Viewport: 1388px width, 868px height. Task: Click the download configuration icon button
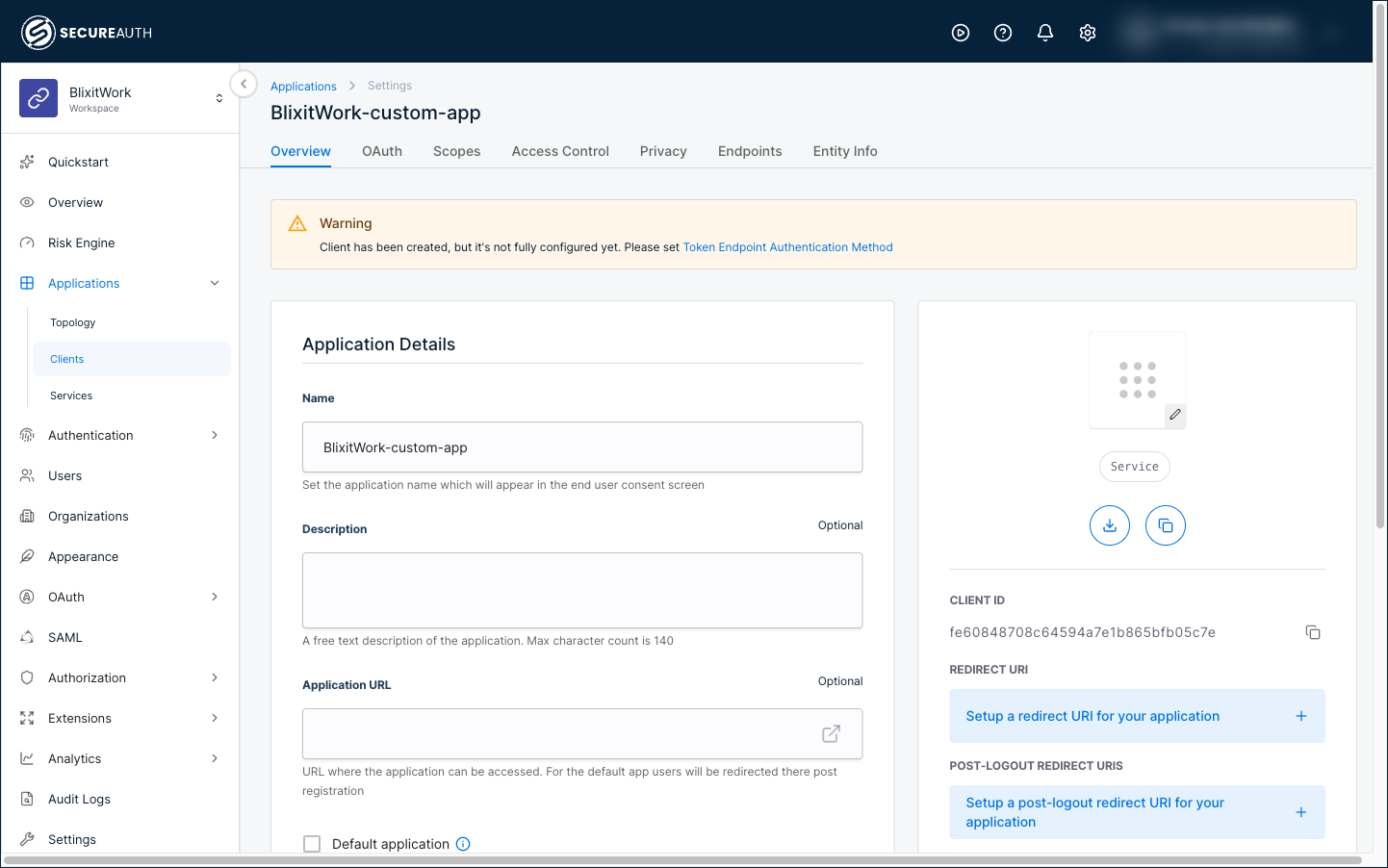tap(1110, 525)
